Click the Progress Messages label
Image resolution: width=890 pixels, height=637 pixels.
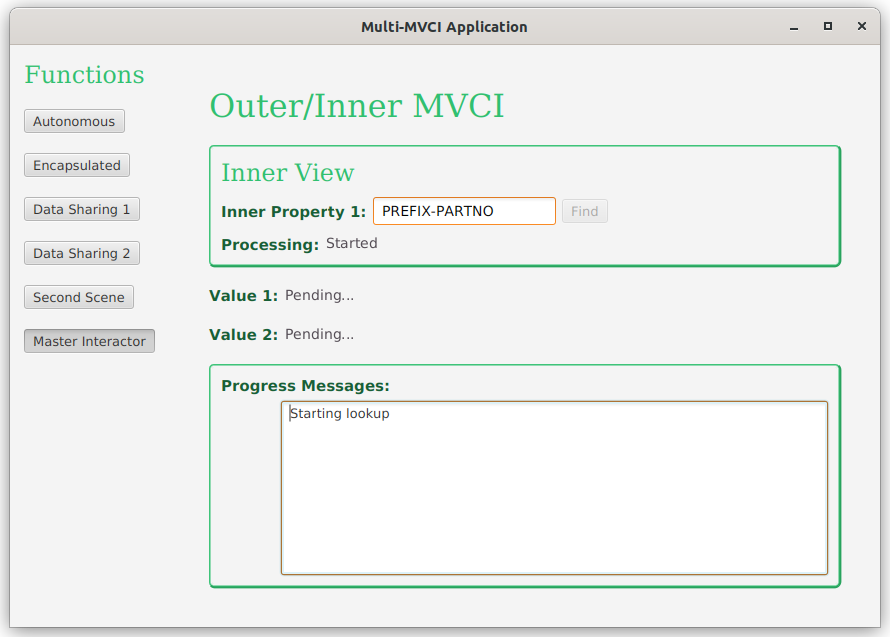[x=305, y=386]
